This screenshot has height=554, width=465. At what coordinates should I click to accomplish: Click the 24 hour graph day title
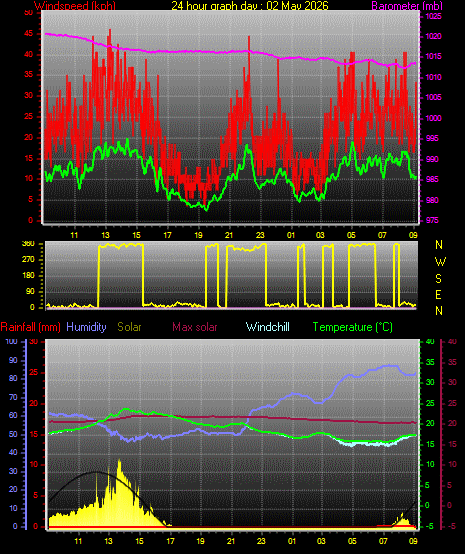point(250,6)
